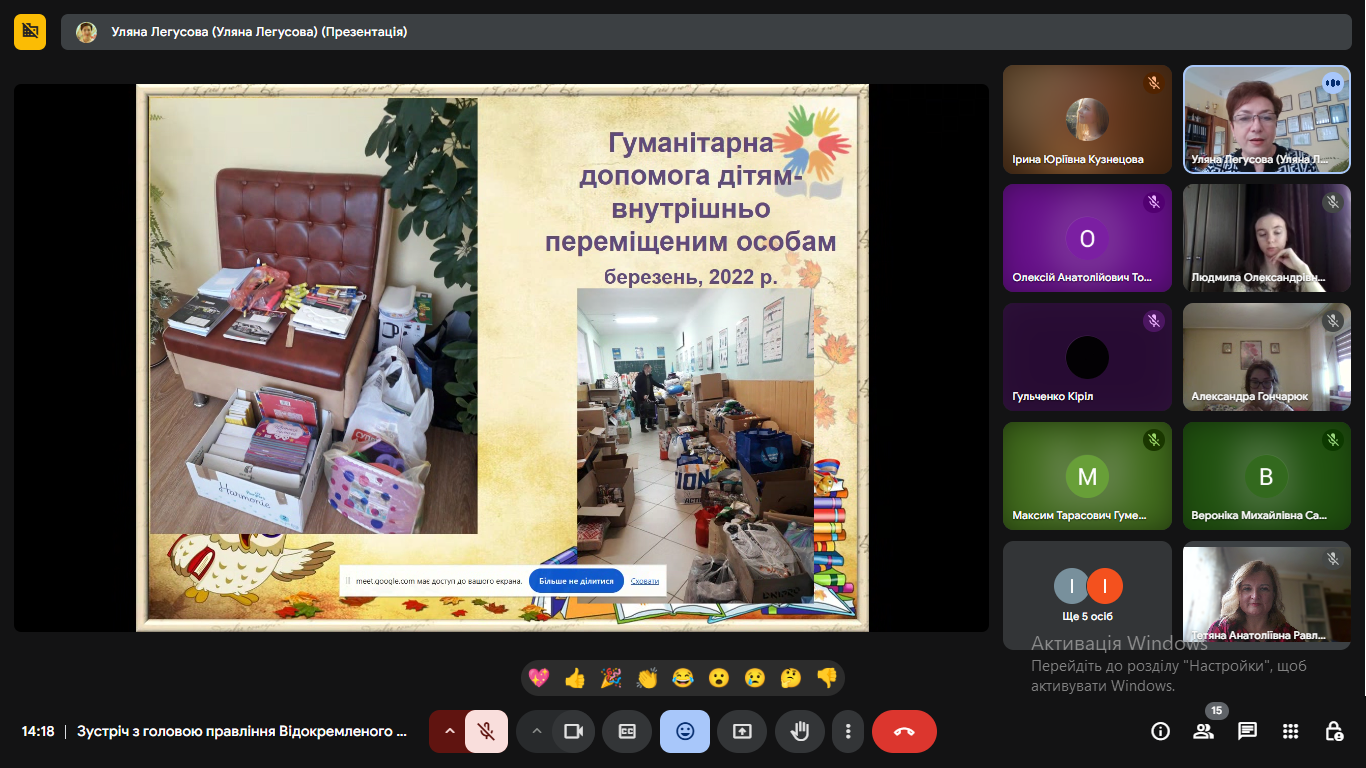This screenshot has width=1366, height=768.
Task: Click presentation title 'Уляна Легусова (Презентація)'
Action: coord(259,32)
